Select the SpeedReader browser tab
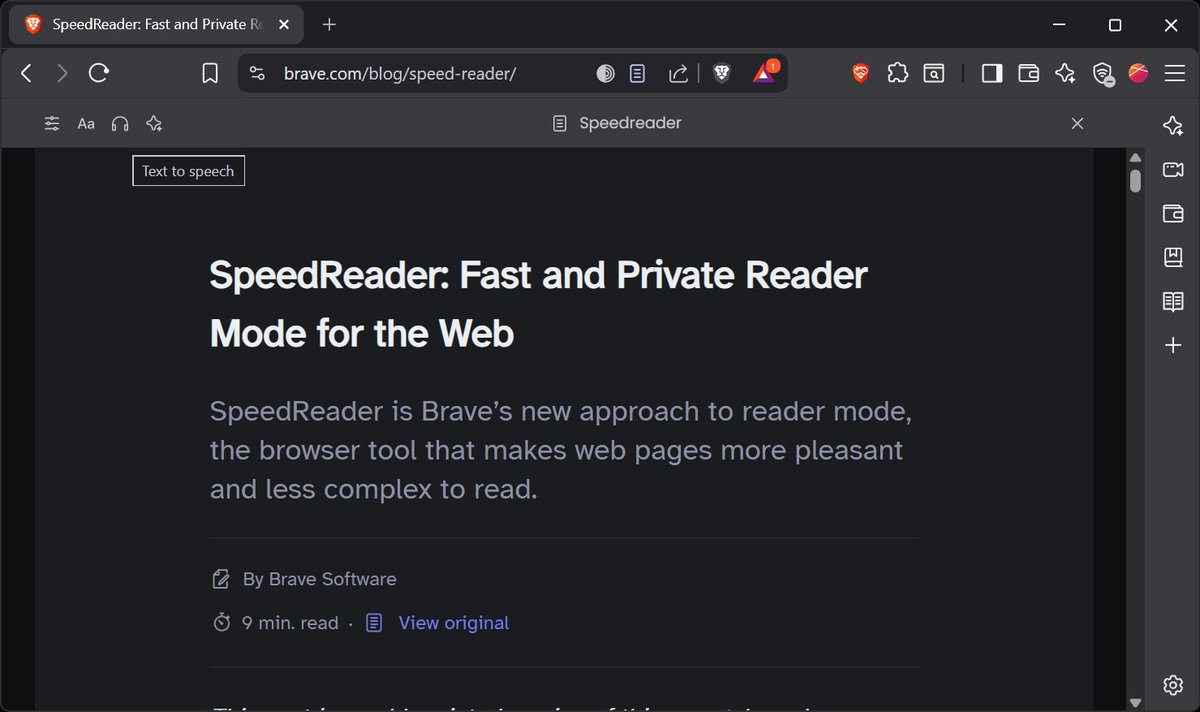Image resolution: width=1200 pixels, height=712 pixels. coord(158,25)
